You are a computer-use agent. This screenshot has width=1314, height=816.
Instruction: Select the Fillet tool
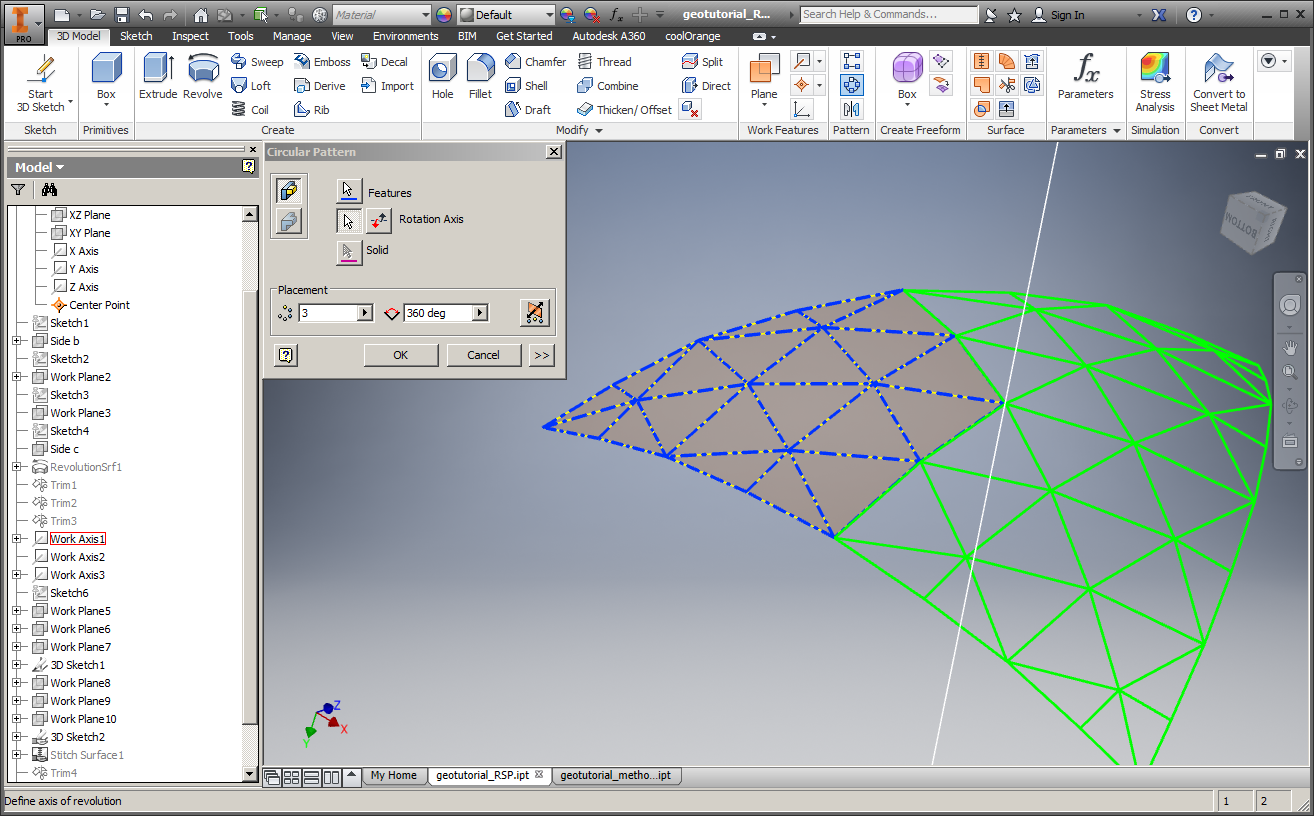coord(480,77)
